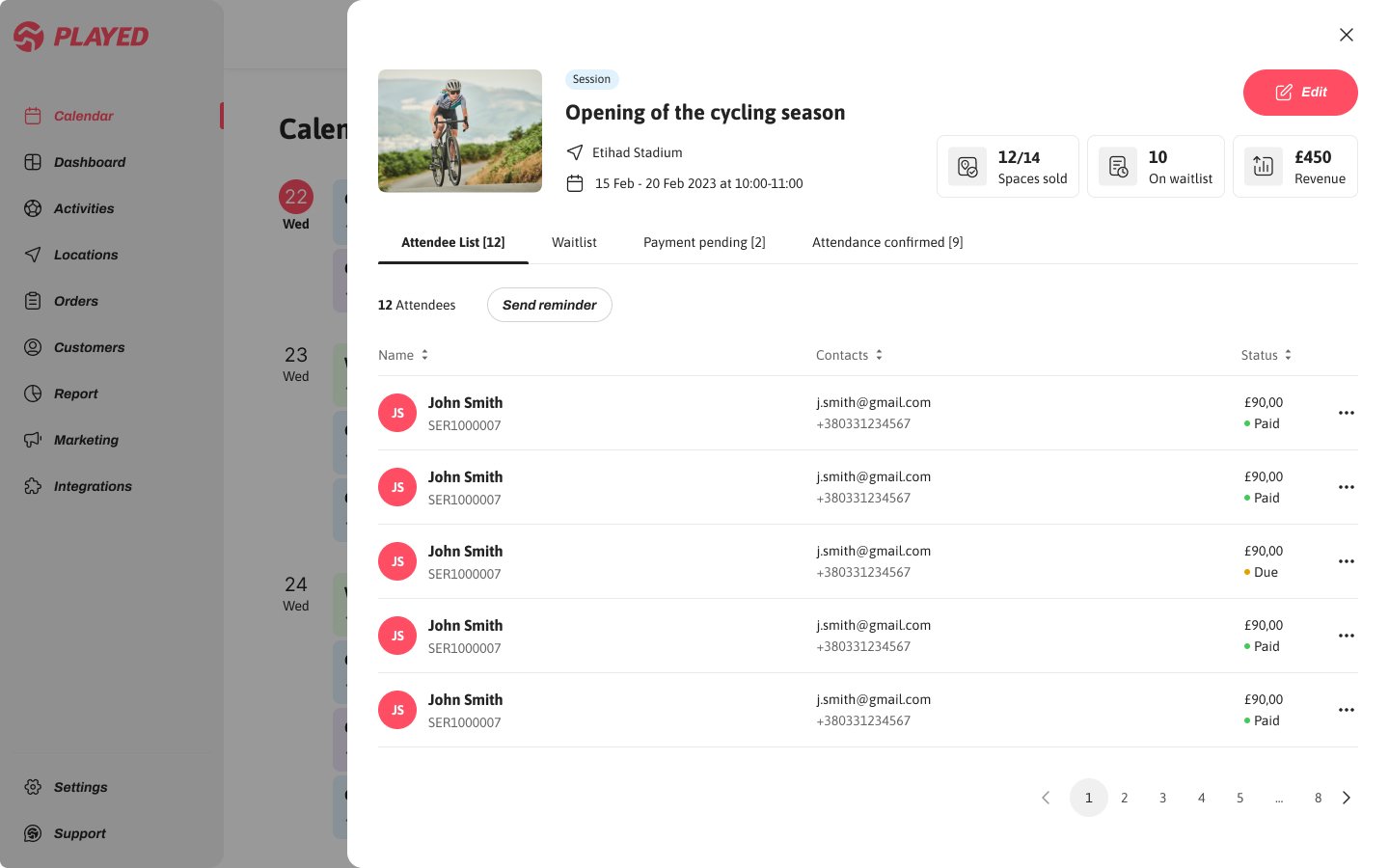Go to page 2 of attendees

pyautogui.click(x=1125, y=798)
